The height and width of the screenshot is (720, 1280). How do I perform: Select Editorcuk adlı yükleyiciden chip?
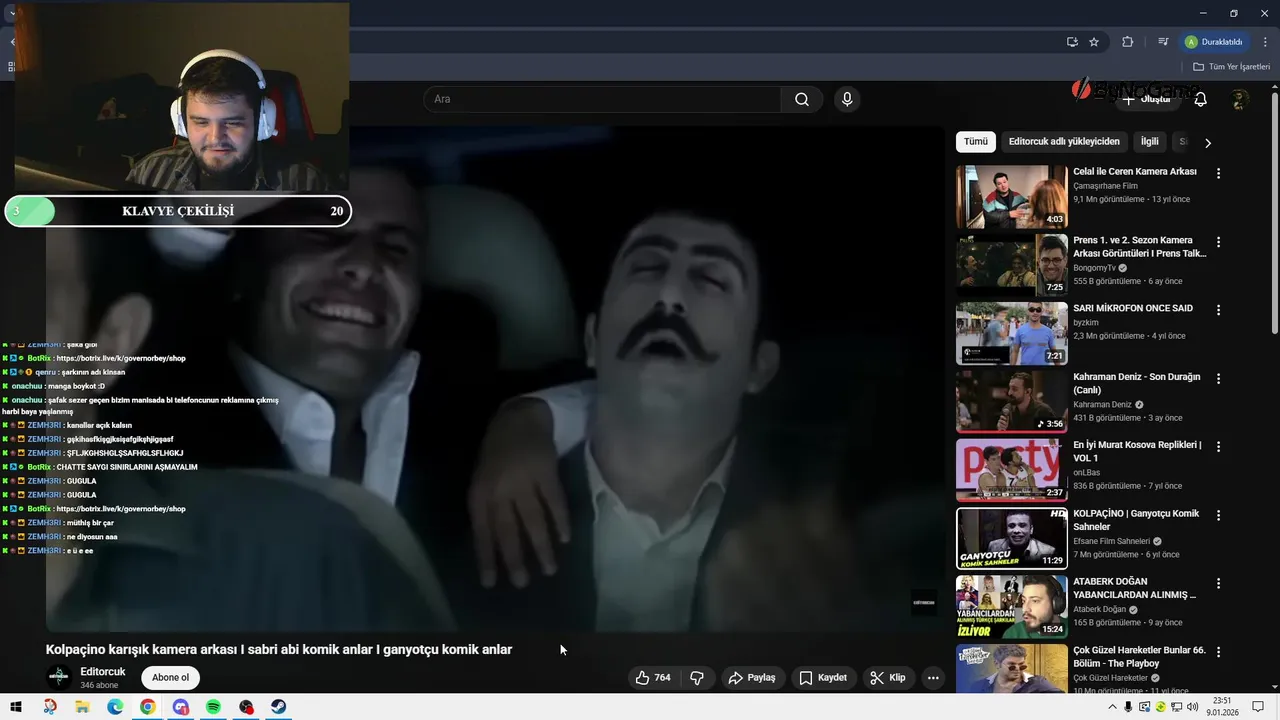(x=1064, y=142)
